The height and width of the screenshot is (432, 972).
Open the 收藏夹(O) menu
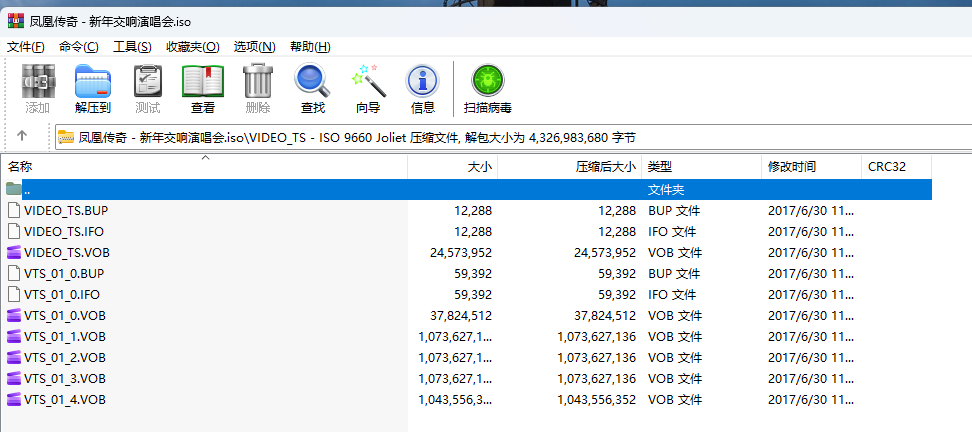(193, 47)
